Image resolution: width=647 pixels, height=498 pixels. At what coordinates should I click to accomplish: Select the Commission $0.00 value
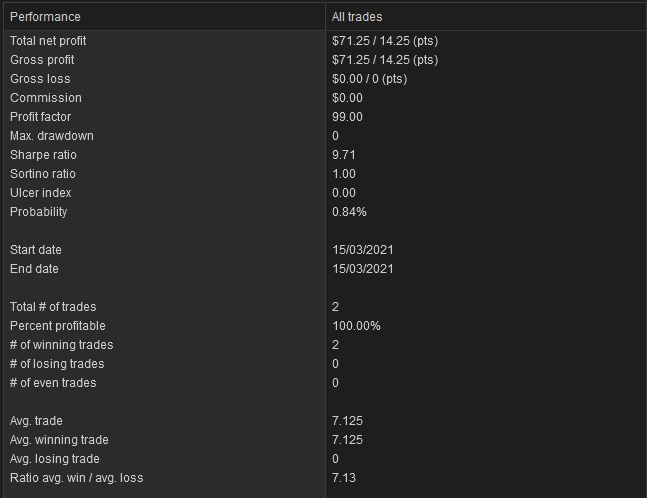(347, 98)
